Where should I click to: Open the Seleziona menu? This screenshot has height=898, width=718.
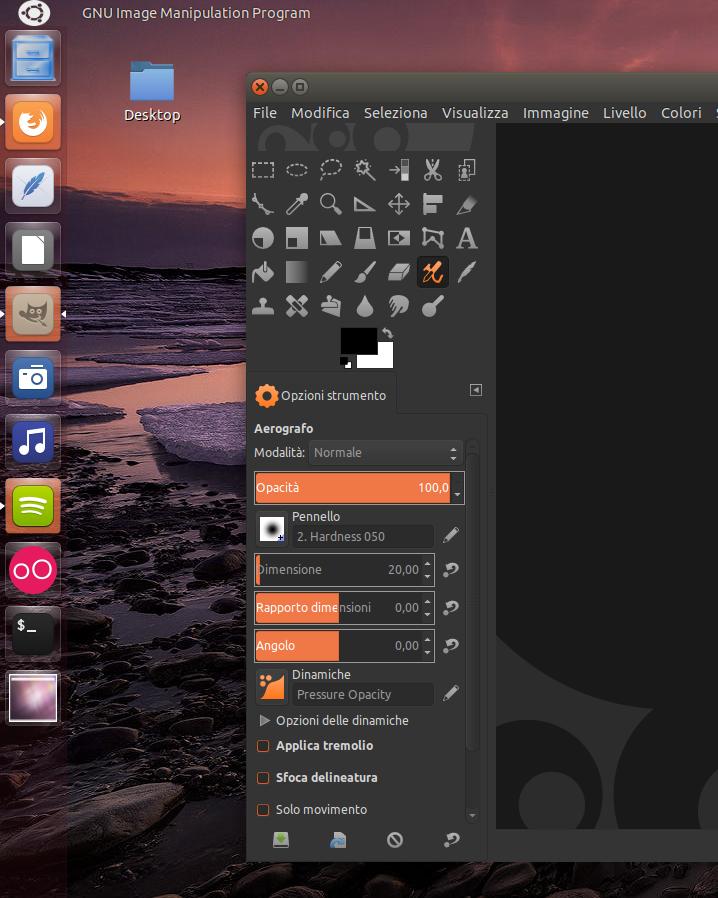pos(396,113)
